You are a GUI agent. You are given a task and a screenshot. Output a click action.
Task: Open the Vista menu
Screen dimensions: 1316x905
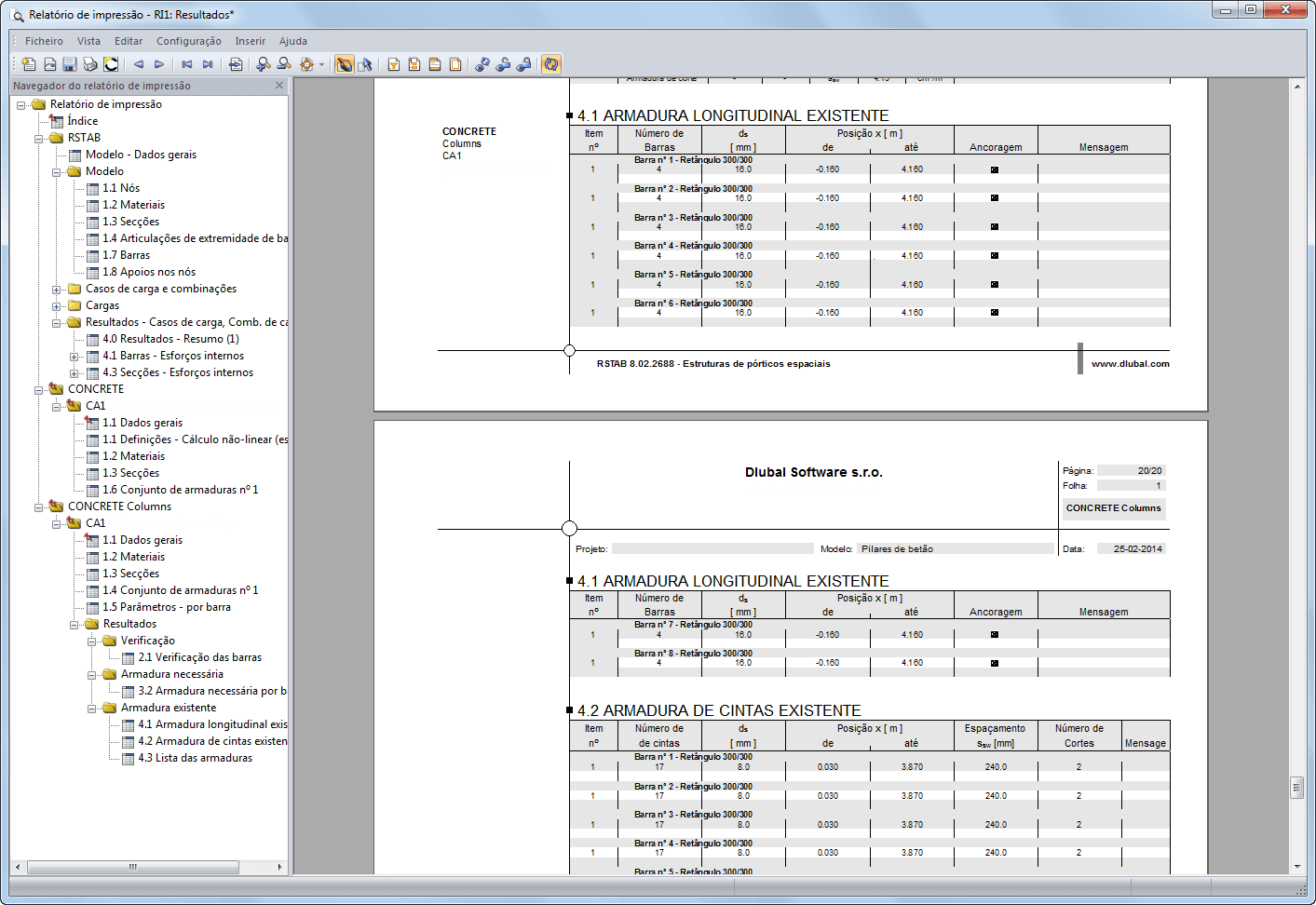click(88, 41)
